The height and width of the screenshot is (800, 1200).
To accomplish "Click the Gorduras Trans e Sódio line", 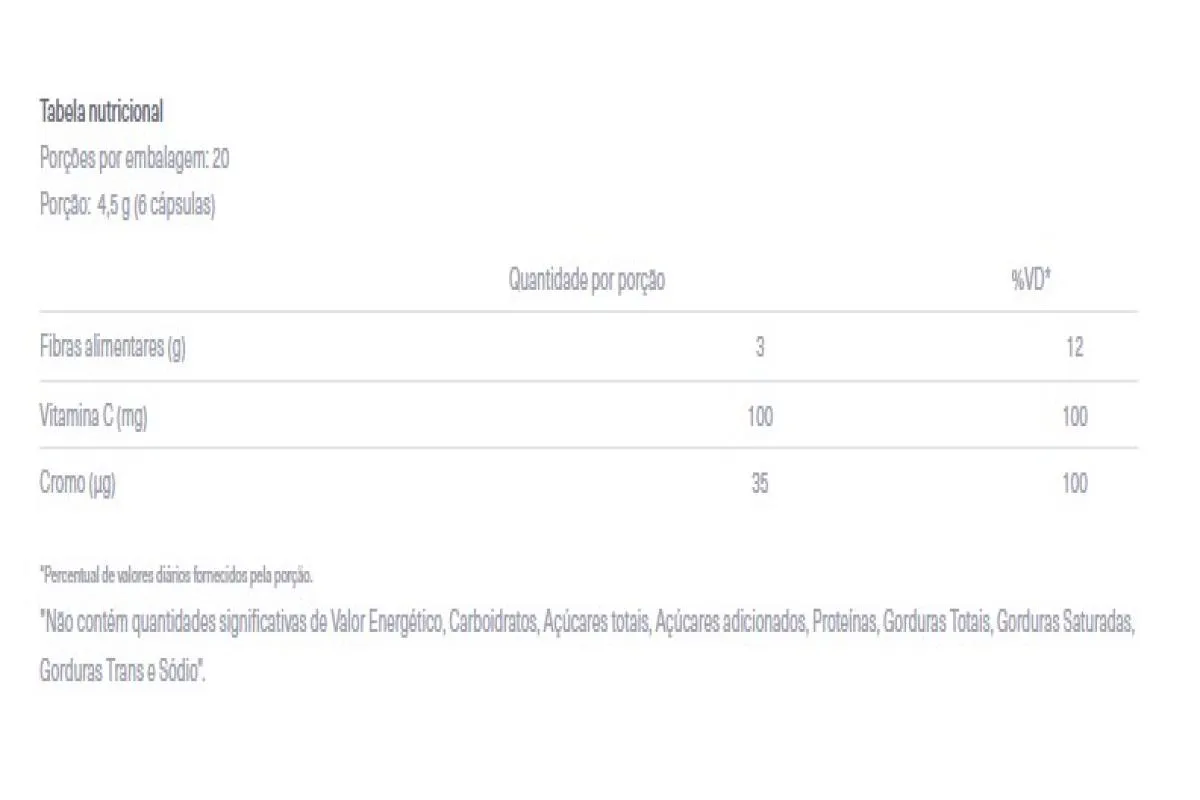I will point(123,669).
